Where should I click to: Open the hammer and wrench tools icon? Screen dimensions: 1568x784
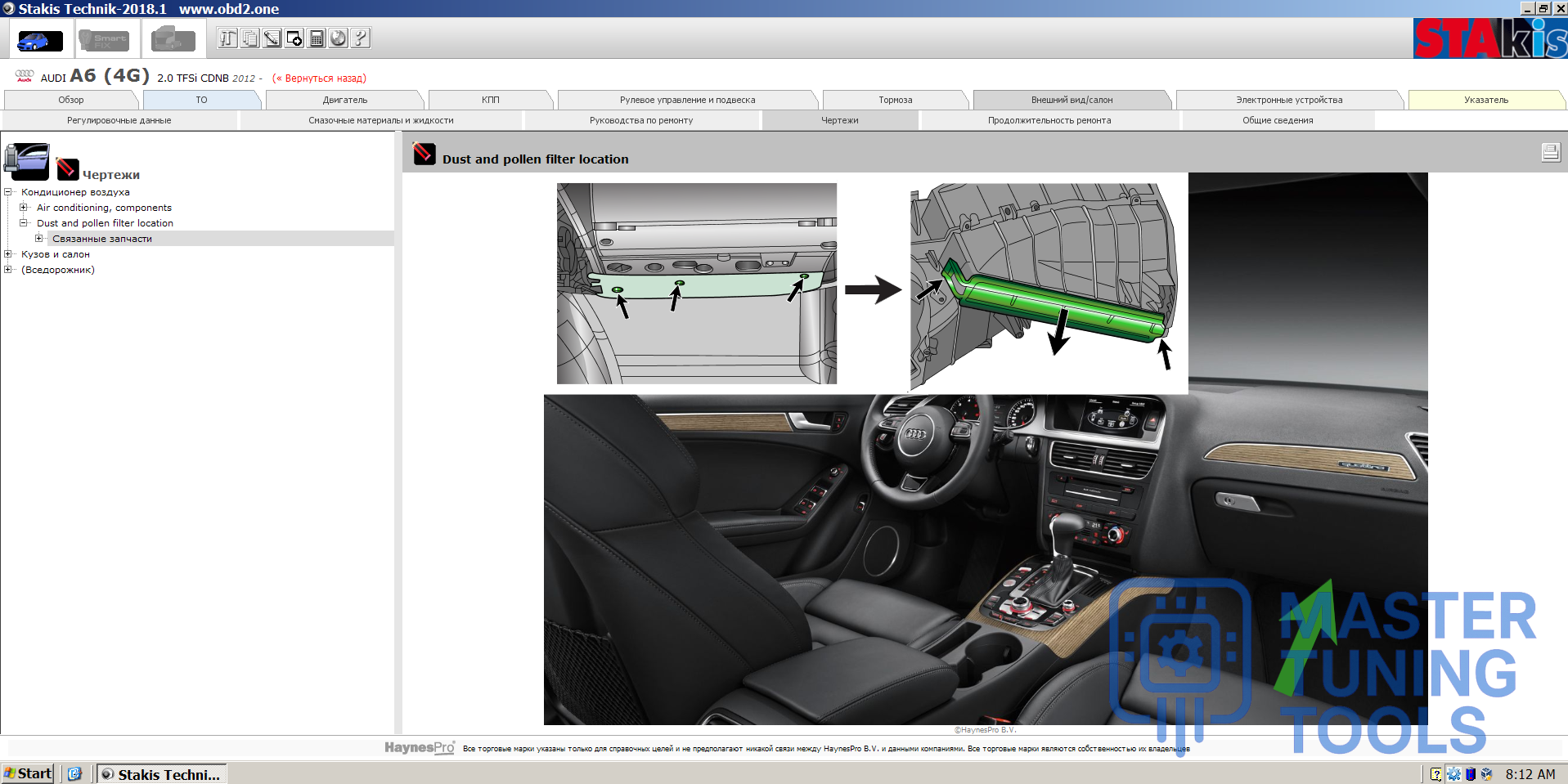tap(227, 38)
